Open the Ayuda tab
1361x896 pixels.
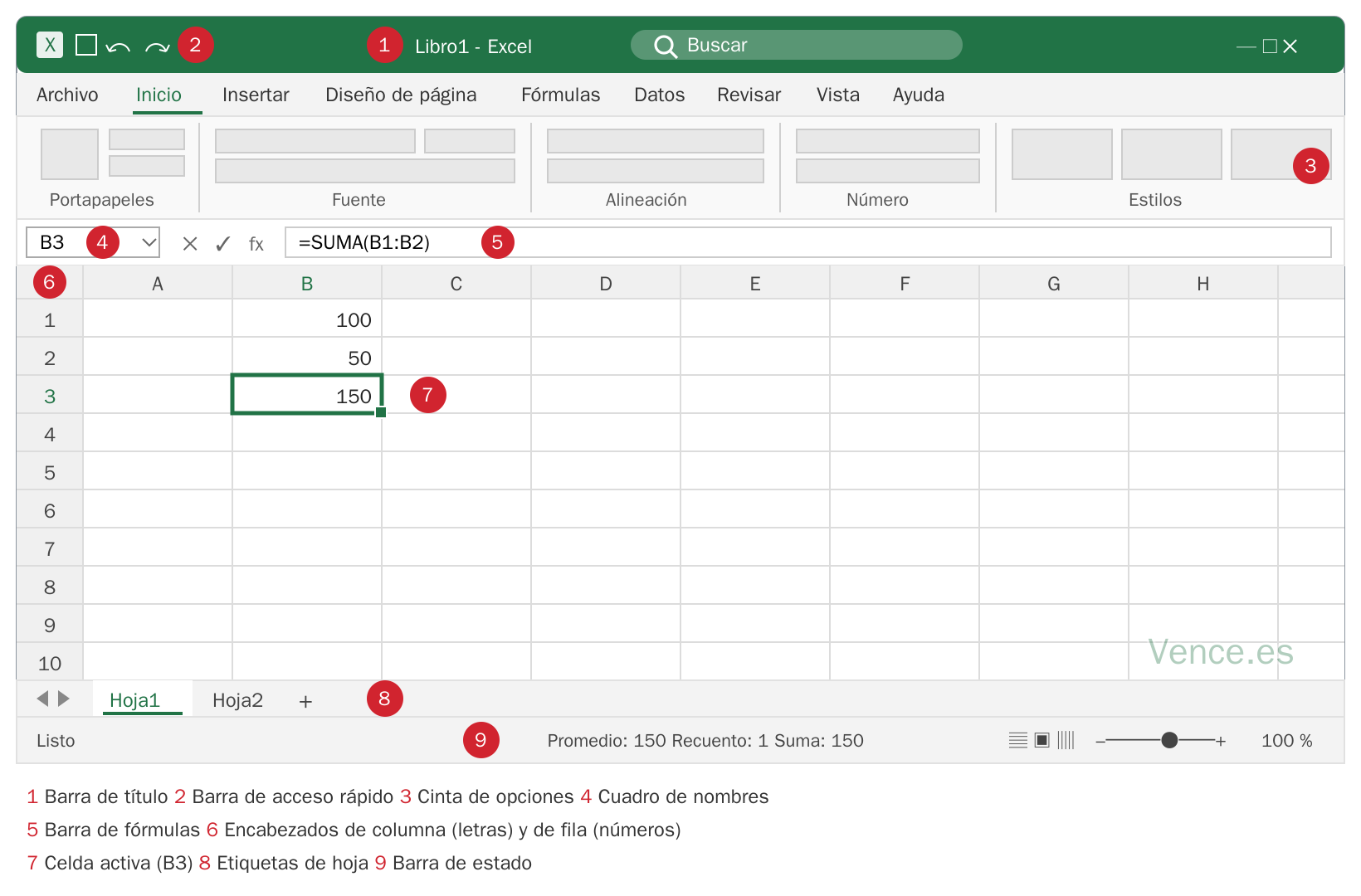click(x=918, y=95)
